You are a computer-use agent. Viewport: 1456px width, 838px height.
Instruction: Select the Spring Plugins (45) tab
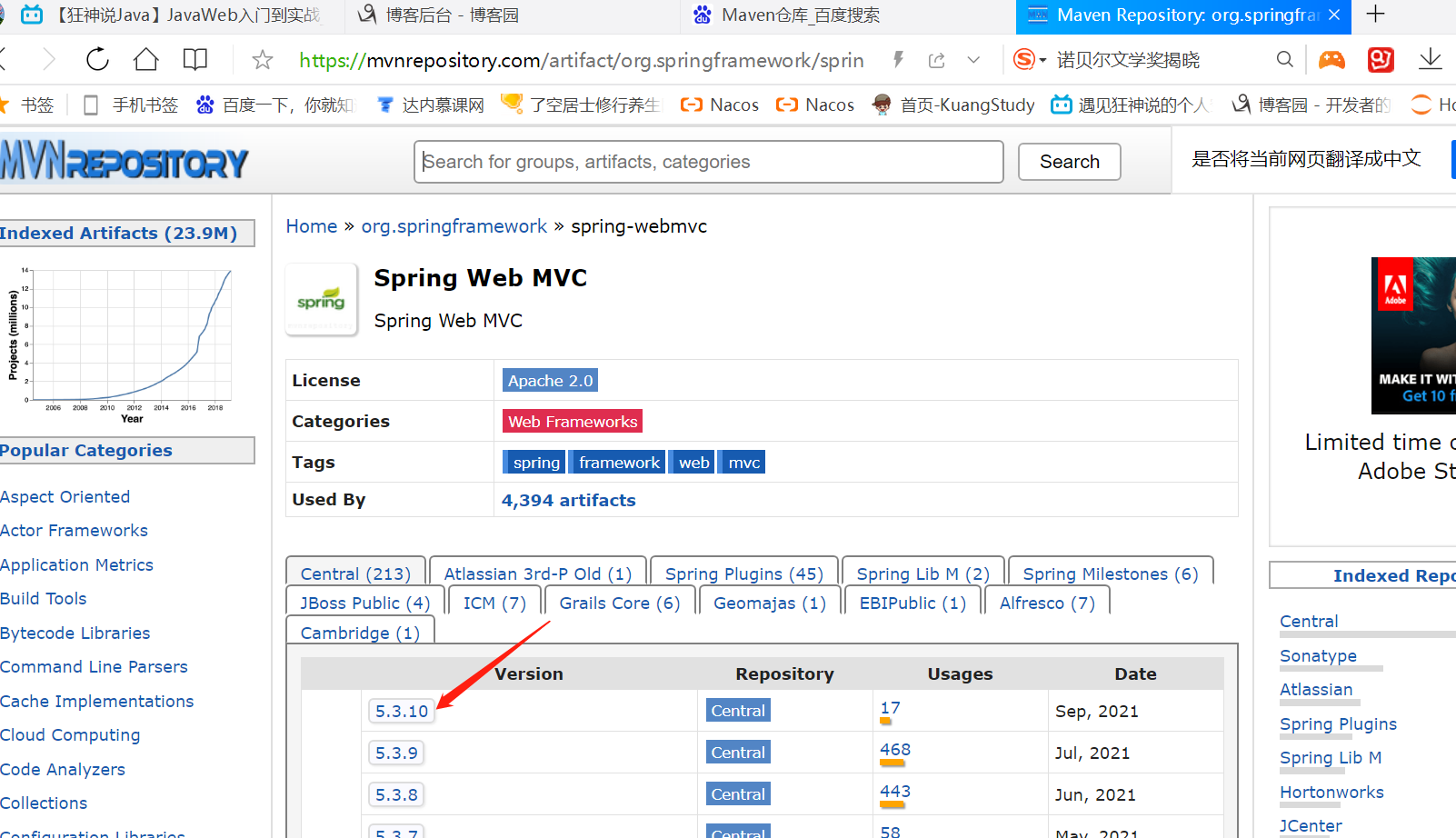point(744,573)
